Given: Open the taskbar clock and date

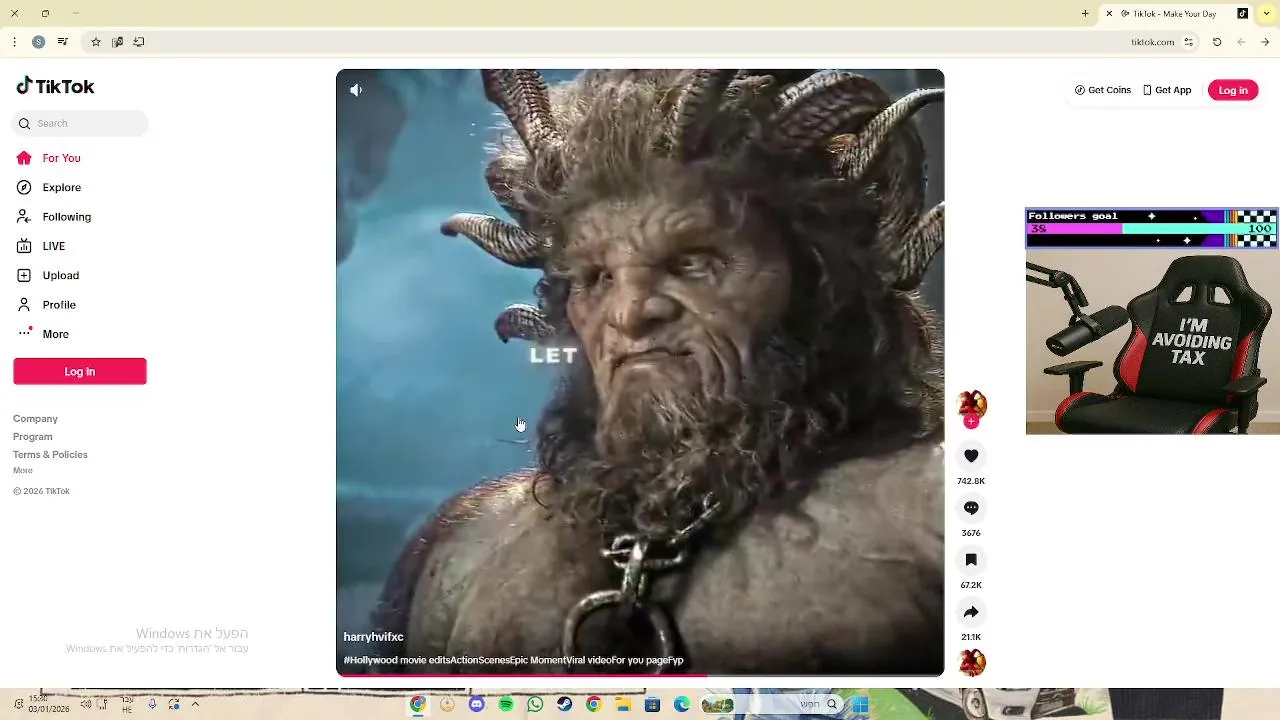Looking at the screenshot, I should pyautogui.click(x=48, y=704).
